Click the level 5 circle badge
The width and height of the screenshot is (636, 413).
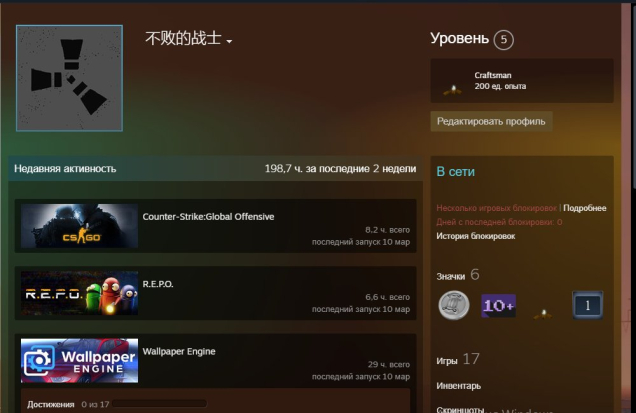coord(504,40)
